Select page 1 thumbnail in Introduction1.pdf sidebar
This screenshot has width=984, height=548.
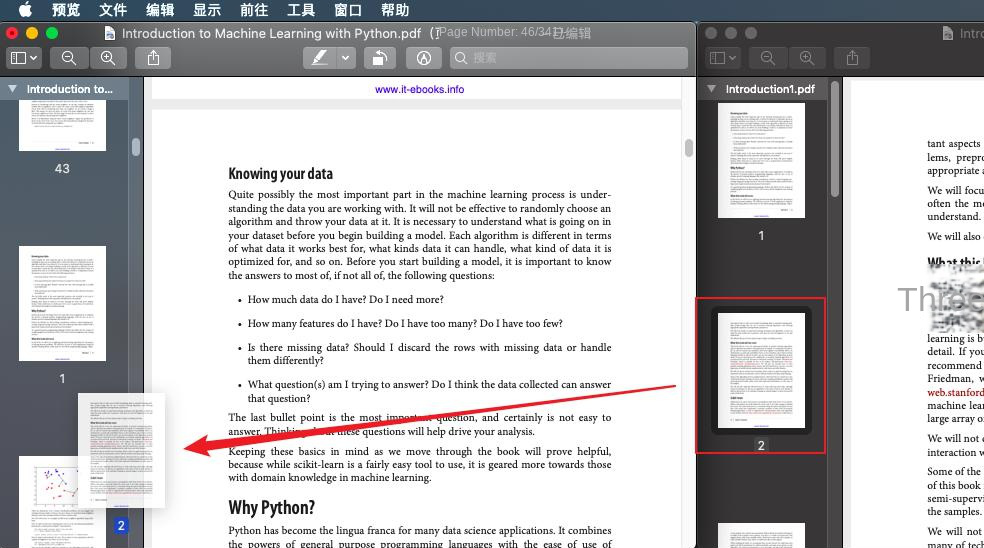[x=761, y=160]
